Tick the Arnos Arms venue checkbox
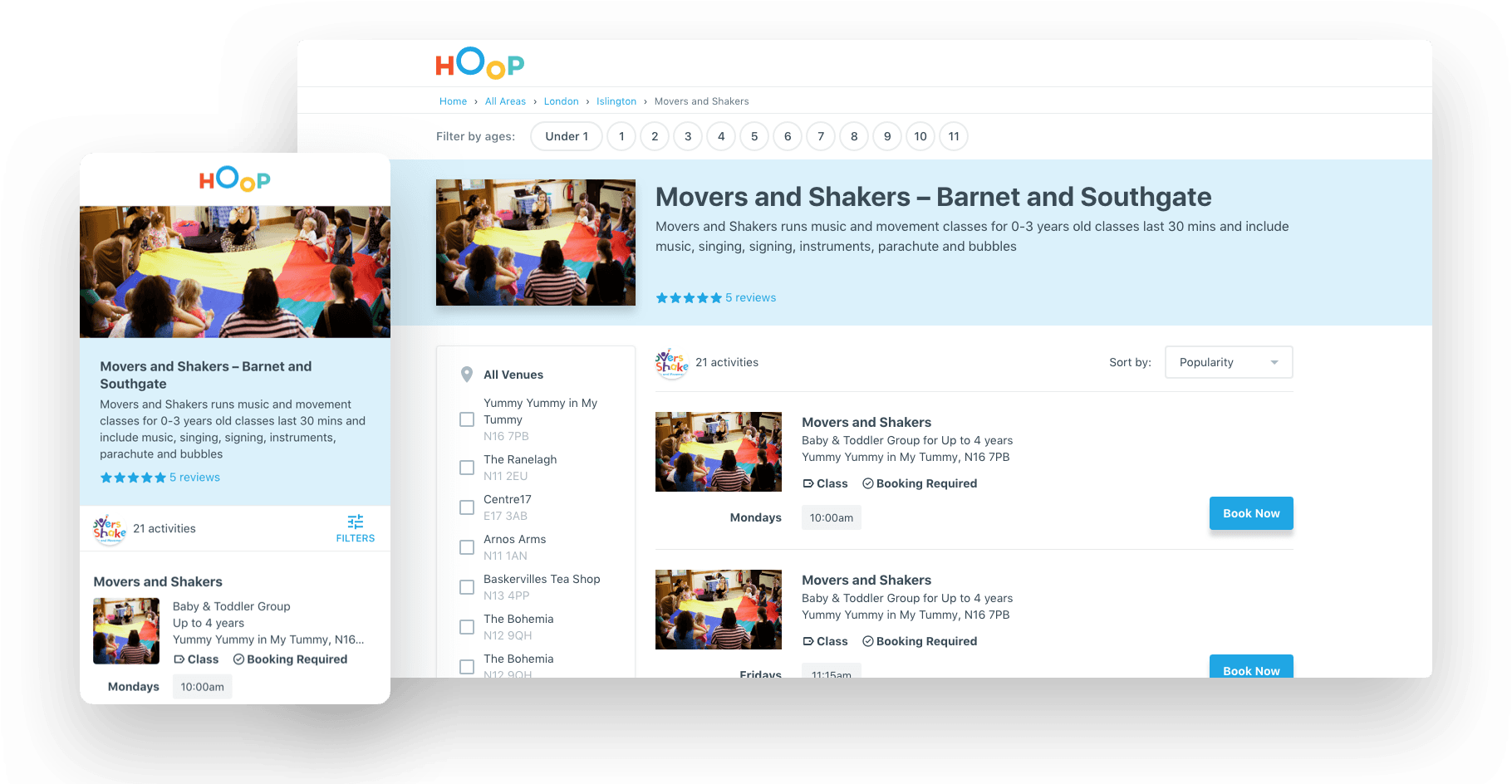The width and height of the screenshot is (1512, 784). click(467, 547)
